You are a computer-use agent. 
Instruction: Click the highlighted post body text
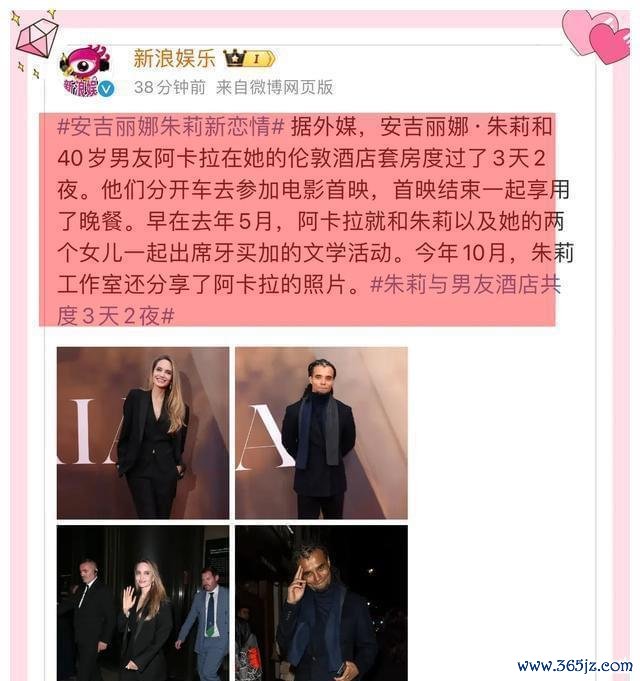point(297,219)
